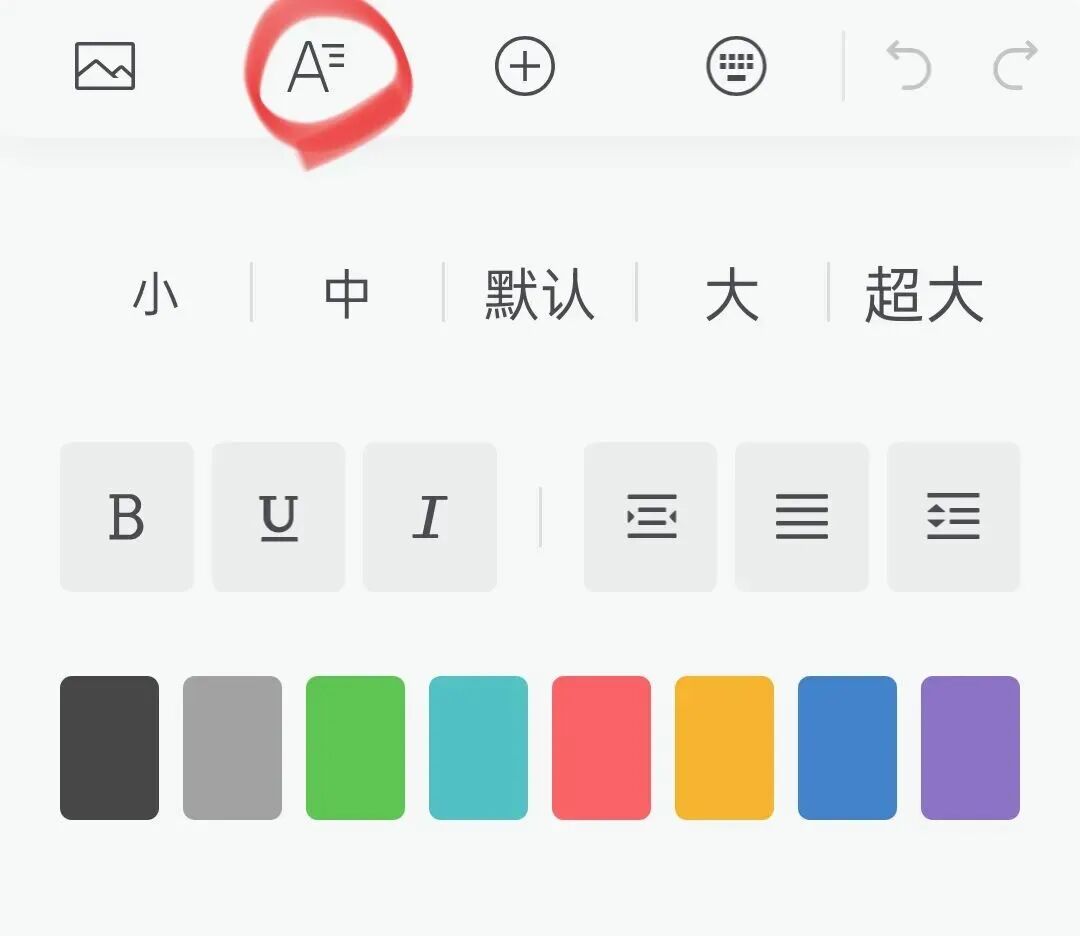Select the 中 font size
This screenshot has width=1080, height=936.
click(345, 291)
